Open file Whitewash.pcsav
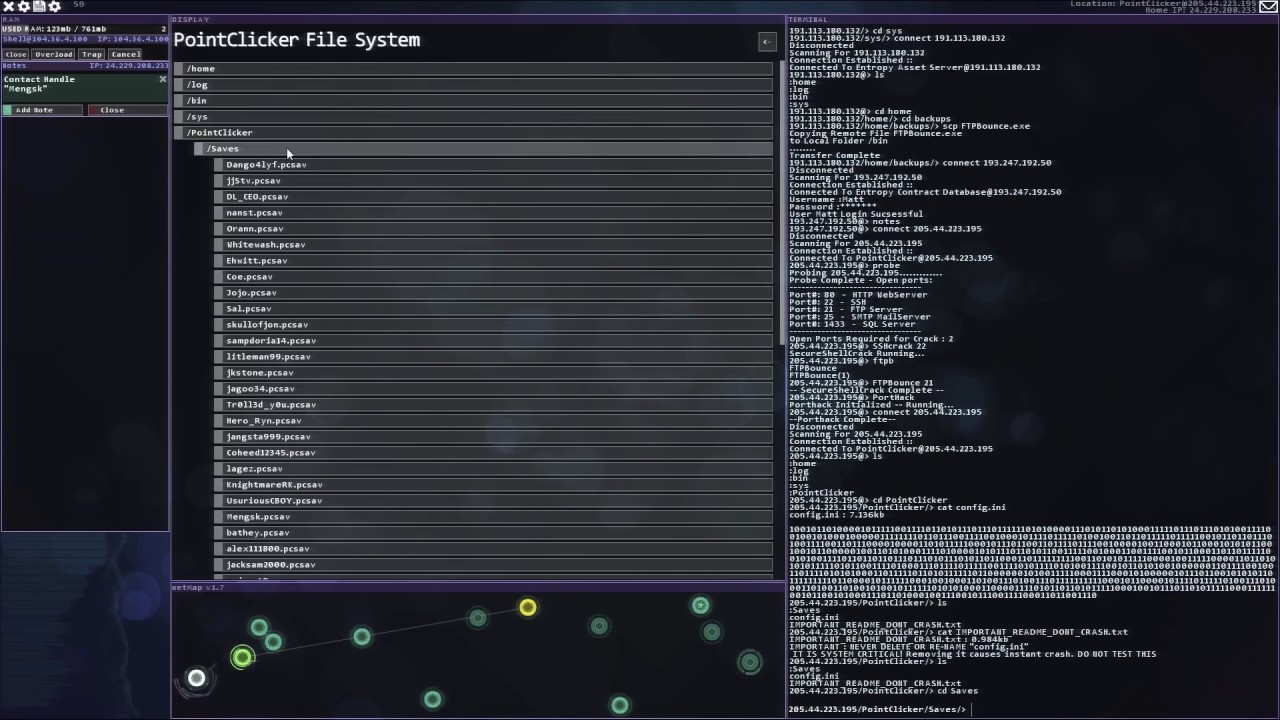This screenshot has height=720, width=1280. (493, 245)
